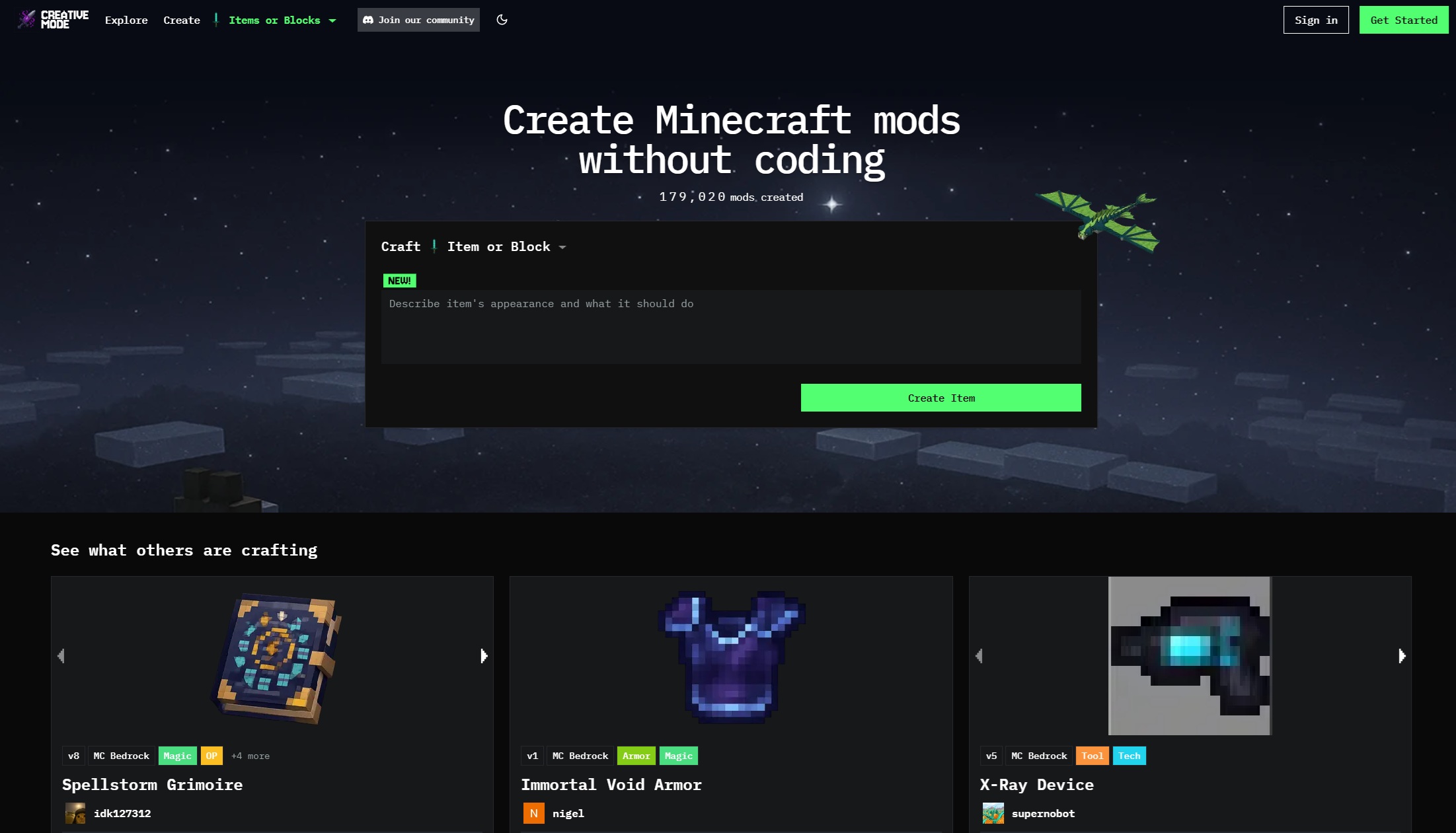Click previous arrow on X-Ray Device card
Viewport: 1456px width, 833px height.
coord(979,655)
